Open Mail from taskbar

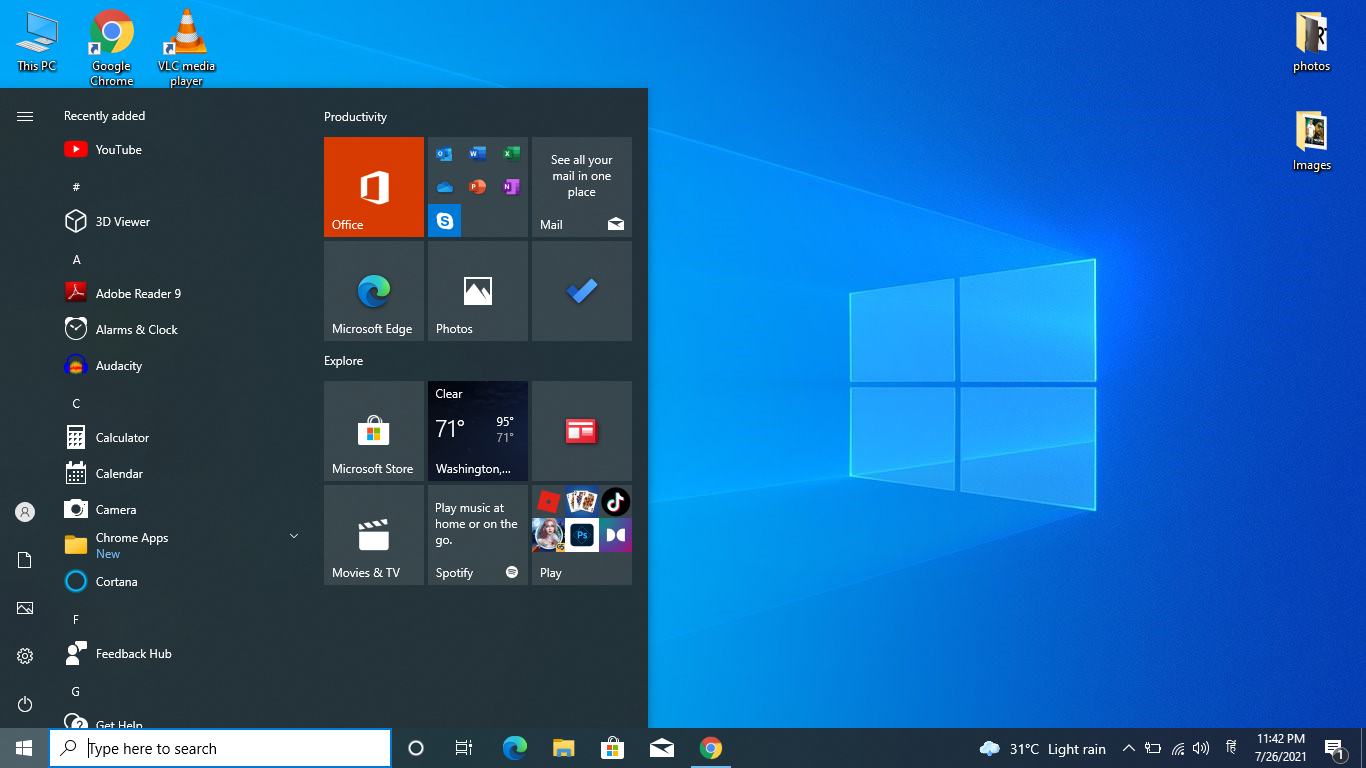[661, 748]
